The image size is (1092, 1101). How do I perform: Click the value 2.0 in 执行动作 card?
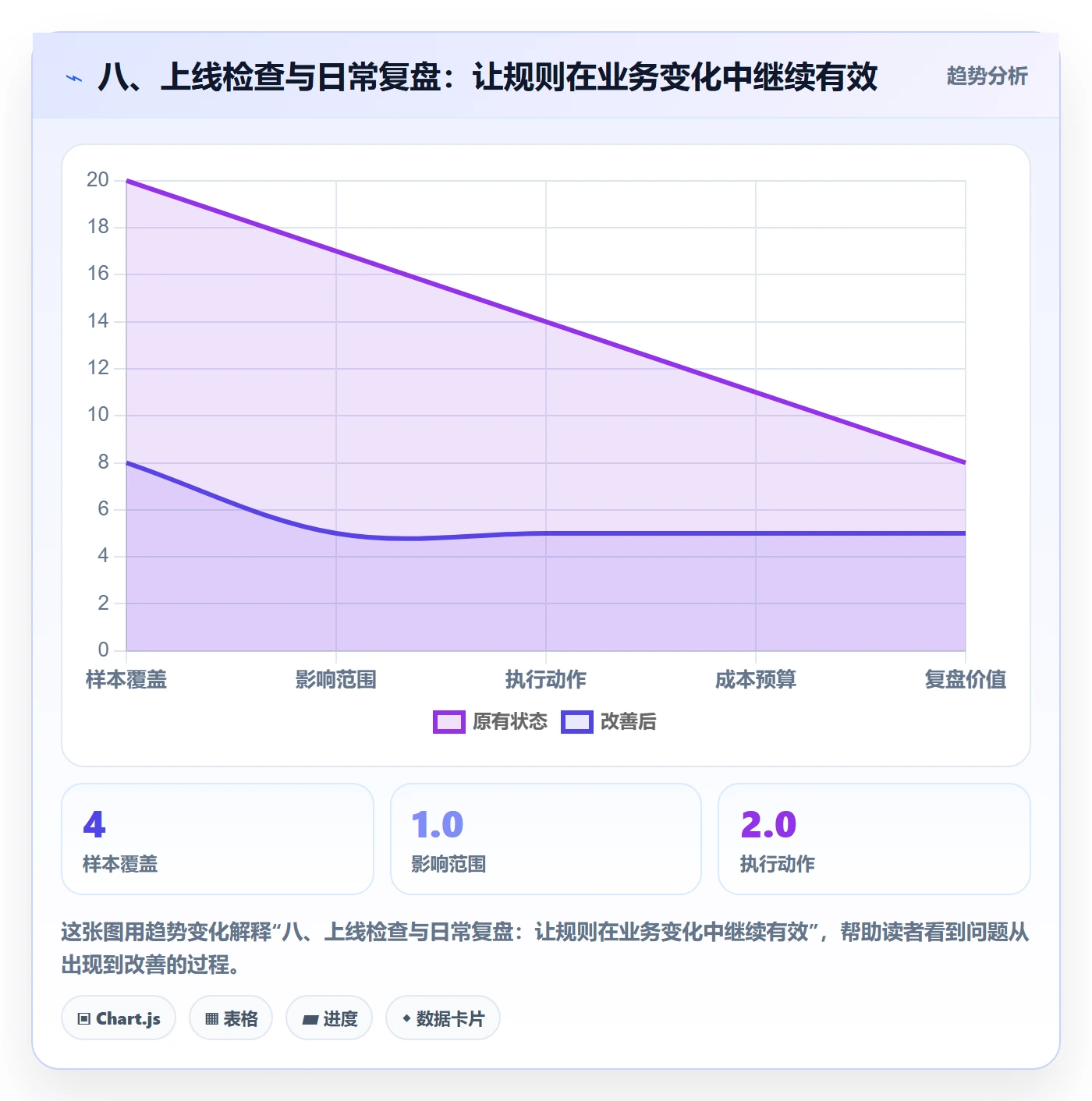click(x=768, y=825)
